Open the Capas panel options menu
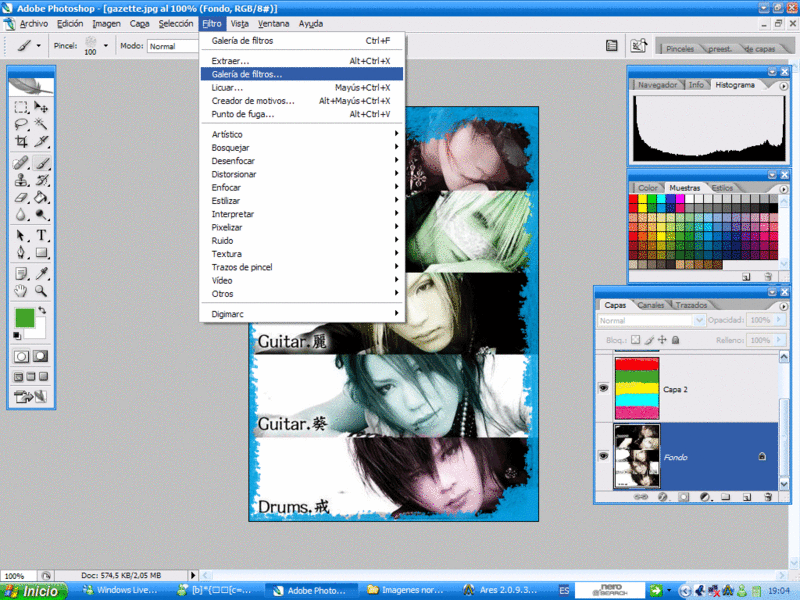The width and height of the screenshot is (800, 600). (783, 306)
